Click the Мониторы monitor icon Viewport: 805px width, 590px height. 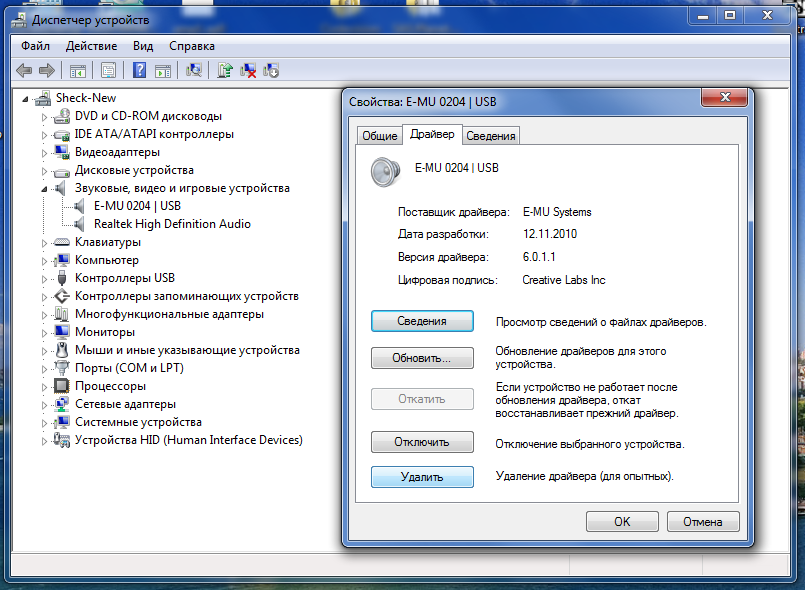[62, 332]
